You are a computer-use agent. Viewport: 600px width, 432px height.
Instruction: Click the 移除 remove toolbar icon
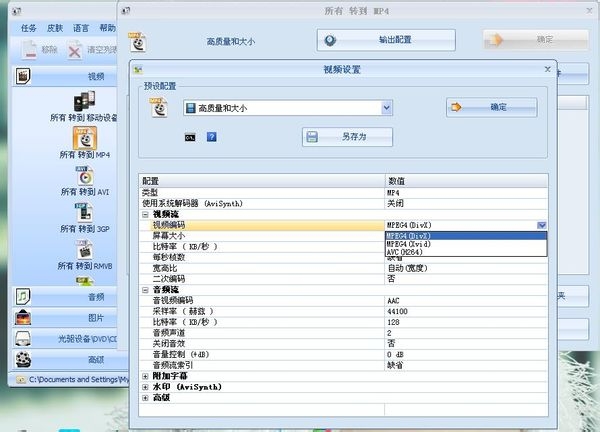tap(28, 49)
